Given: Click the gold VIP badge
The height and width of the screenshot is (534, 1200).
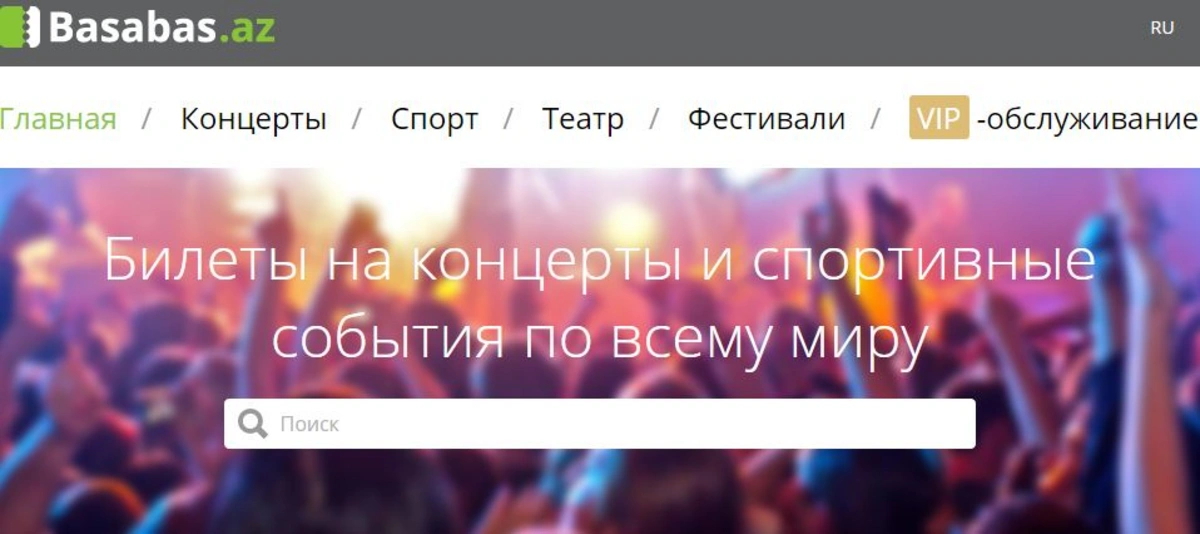Looking at the screenshot, I should coord(939,118).
